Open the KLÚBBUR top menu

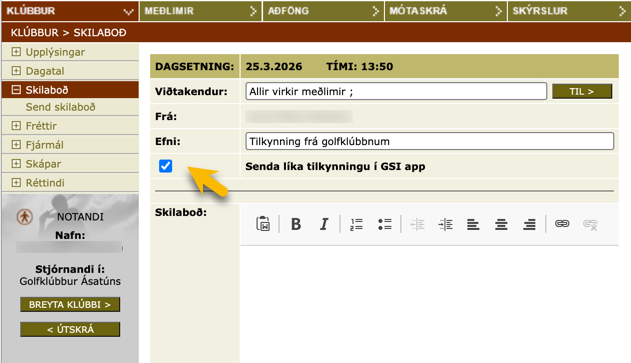tap(70, 11)
